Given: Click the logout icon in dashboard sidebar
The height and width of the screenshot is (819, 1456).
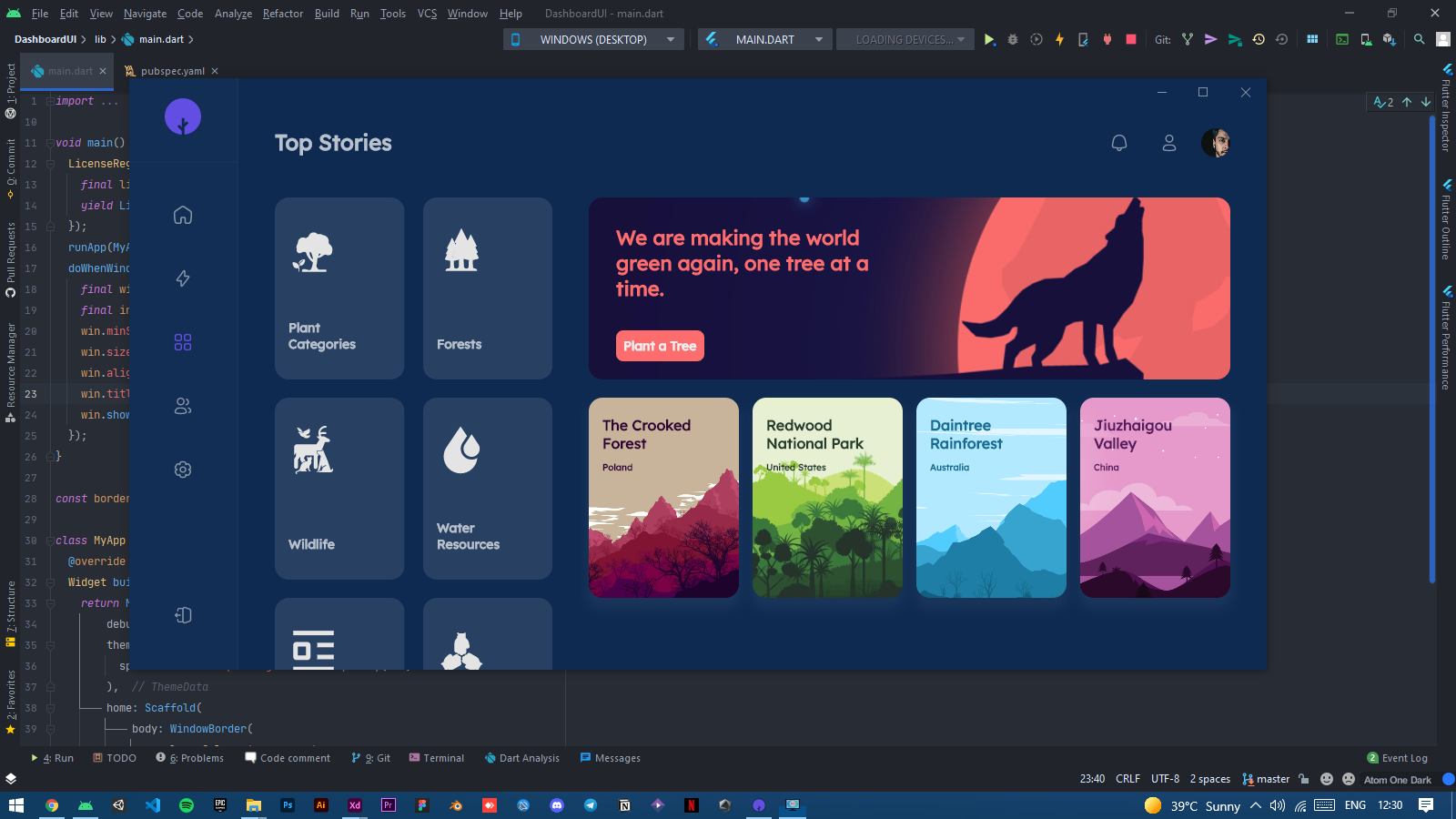Looking at the screenshot, I should pos(183,615).
